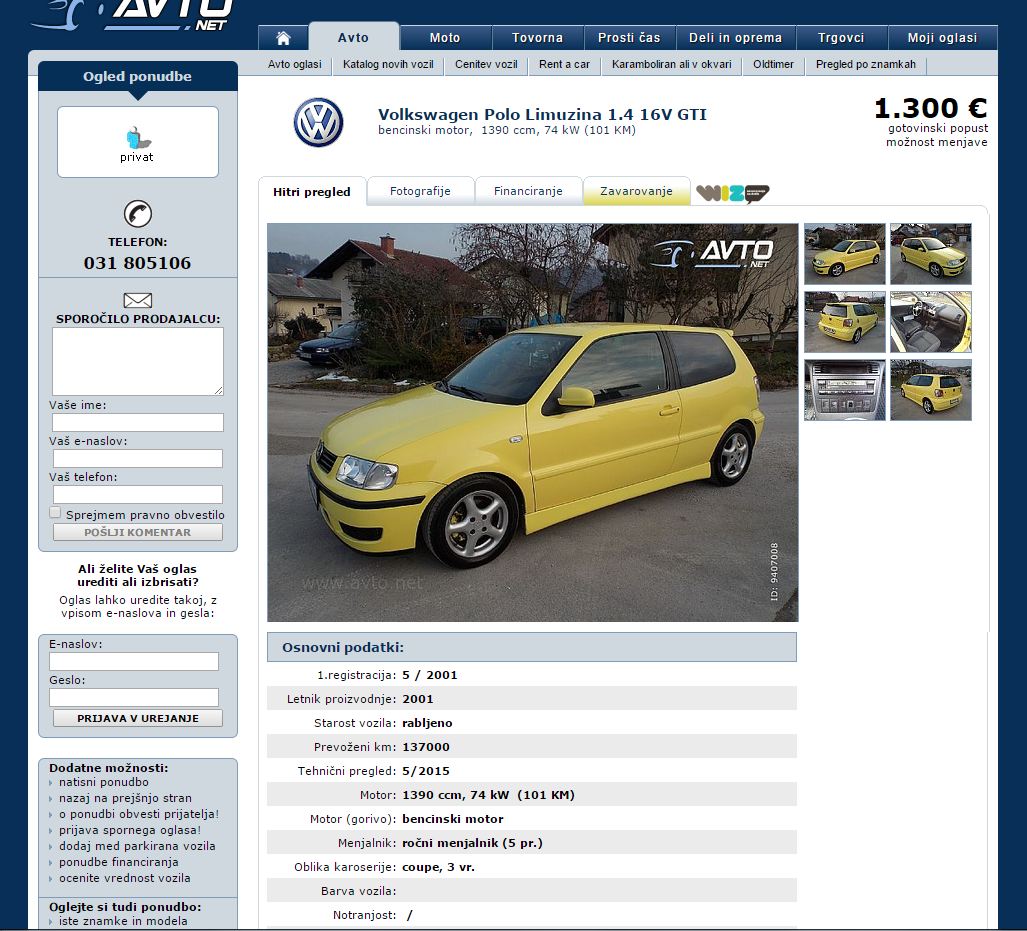The height and width of the screenshot is (931, 1027).
Task: Click o ponudbi obvesti prijatelja link
Action: coord(139,814)
